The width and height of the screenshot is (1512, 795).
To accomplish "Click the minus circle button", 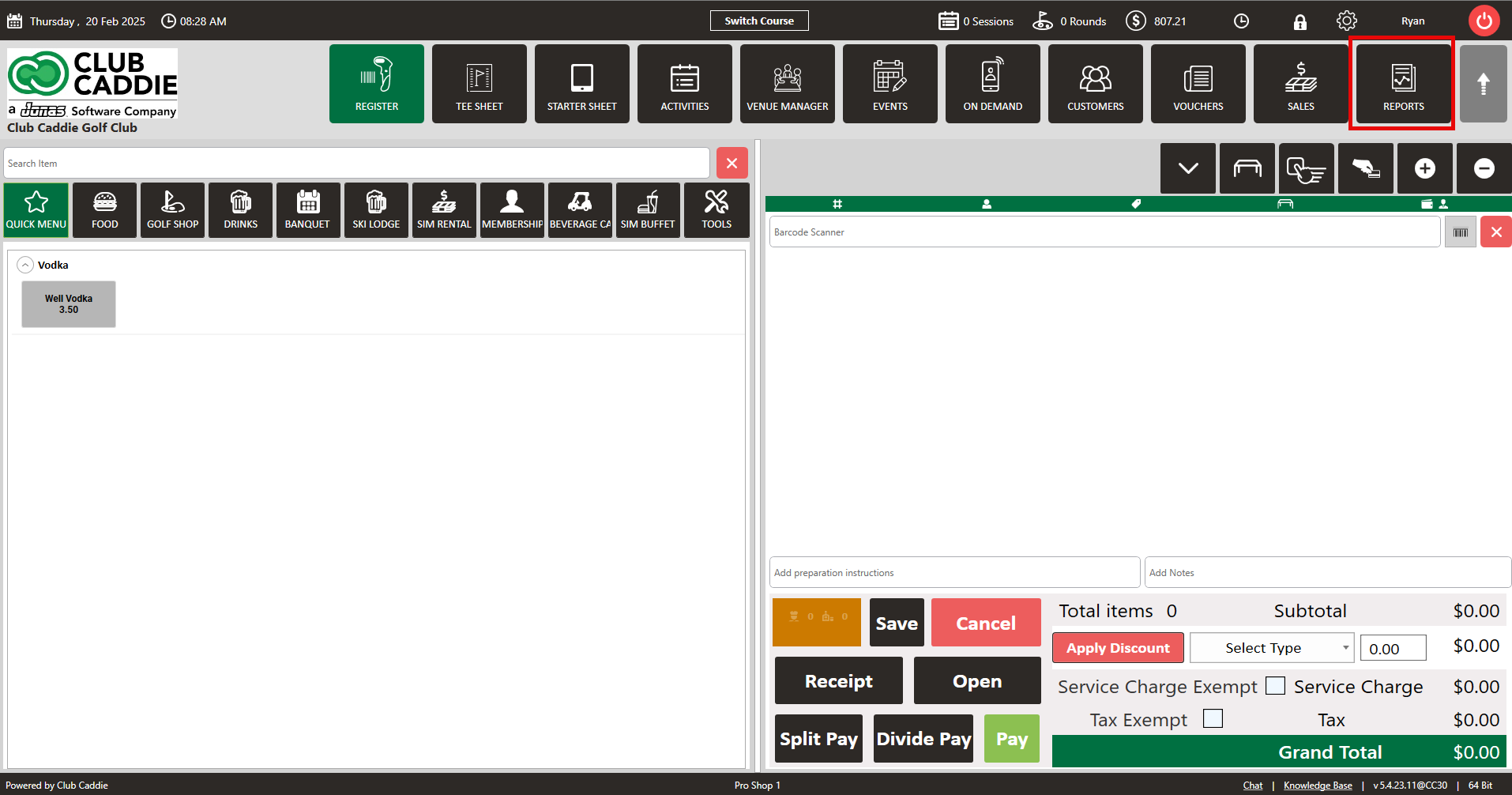I will tap(1484, 168).
